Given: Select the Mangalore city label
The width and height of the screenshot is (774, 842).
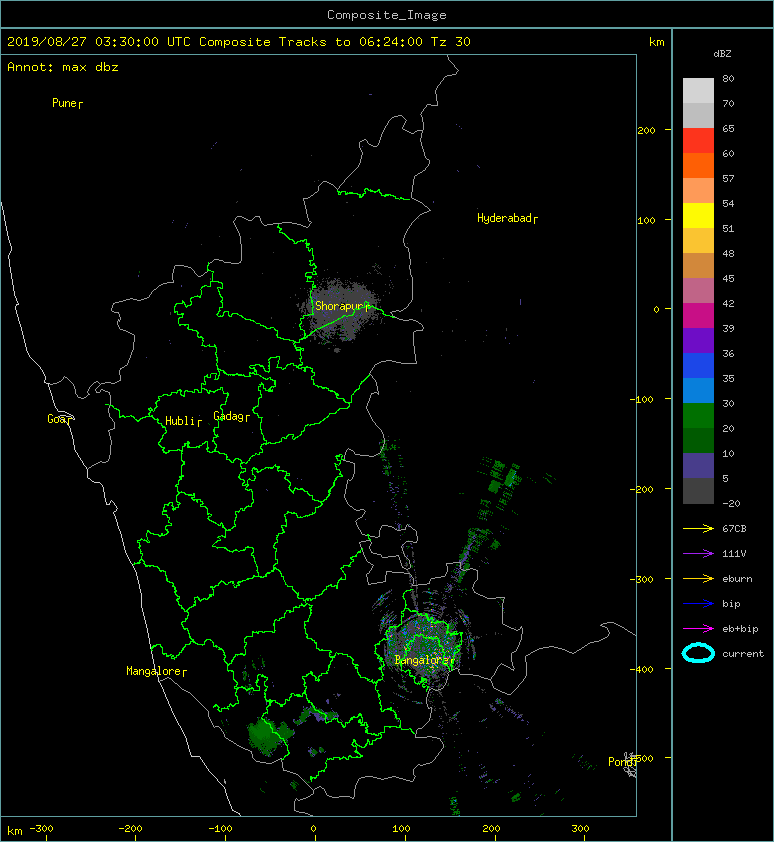Looking at the screenshot, I should pyautogui.click(x=156, y=671).
